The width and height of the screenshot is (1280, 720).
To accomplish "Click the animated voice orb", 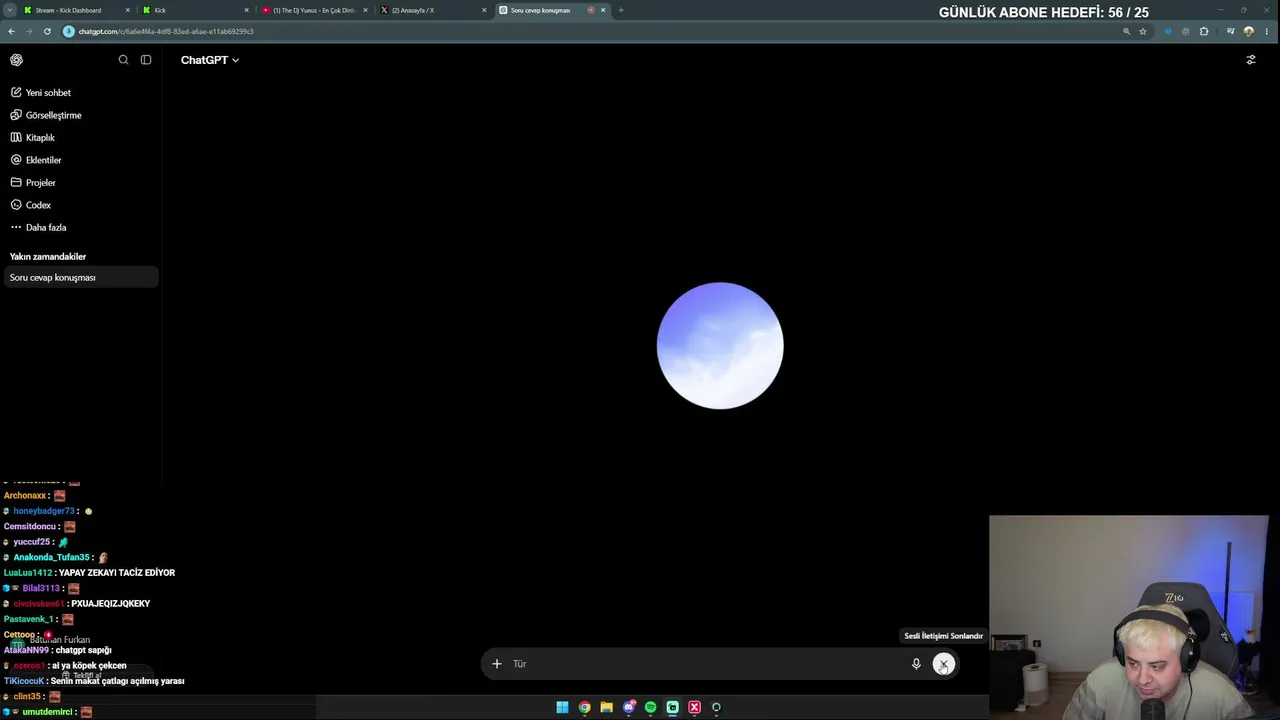I will click(720, 346).
